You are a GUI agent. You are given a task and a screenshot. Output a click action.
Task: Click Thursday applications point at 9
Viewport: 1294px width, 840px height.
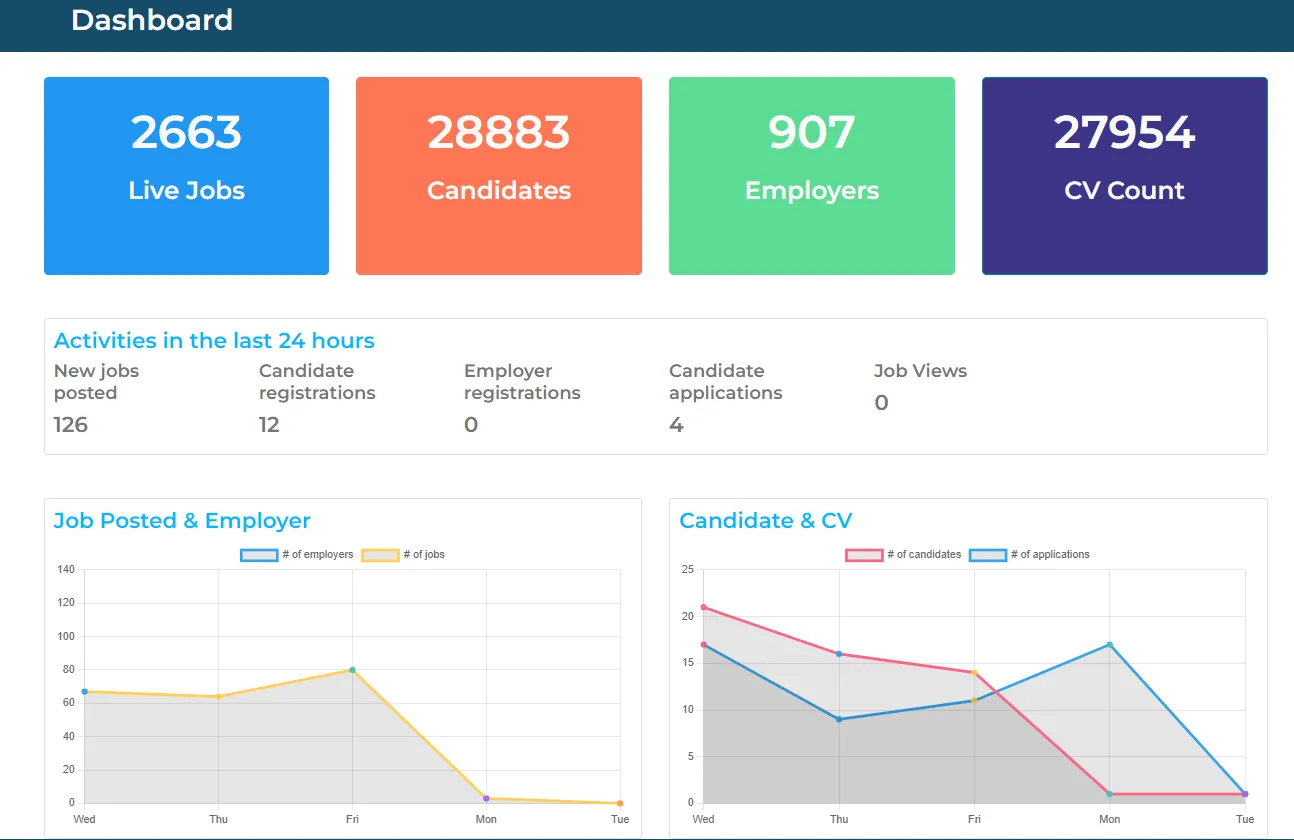tap(839, 719)
